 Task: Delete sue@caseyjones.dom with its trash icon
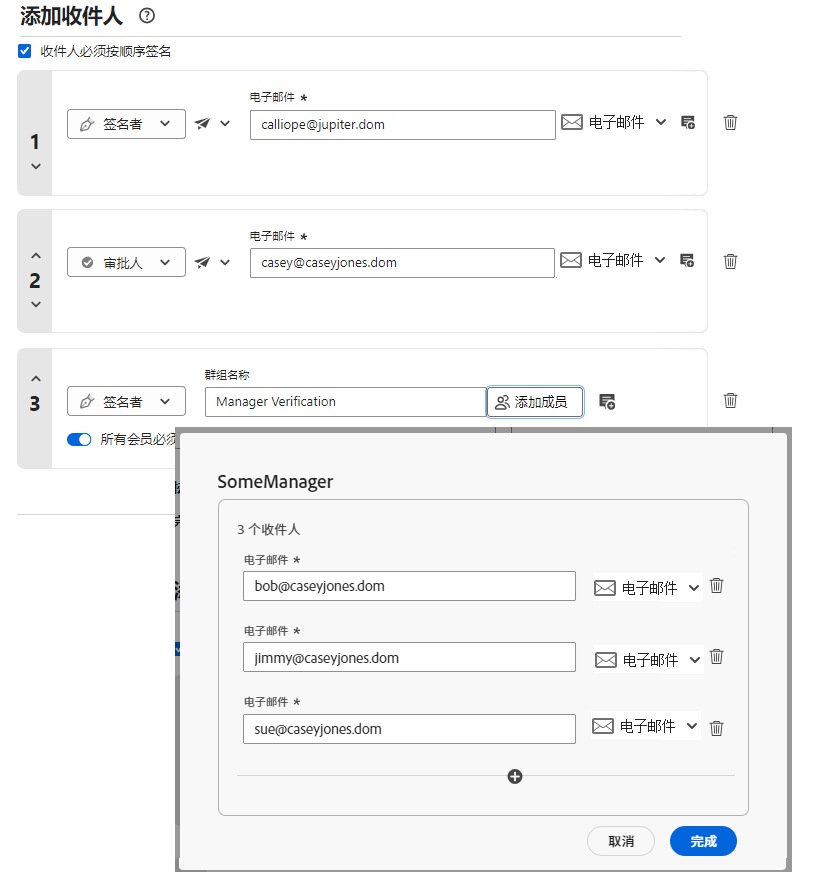(x=716, y=727)
